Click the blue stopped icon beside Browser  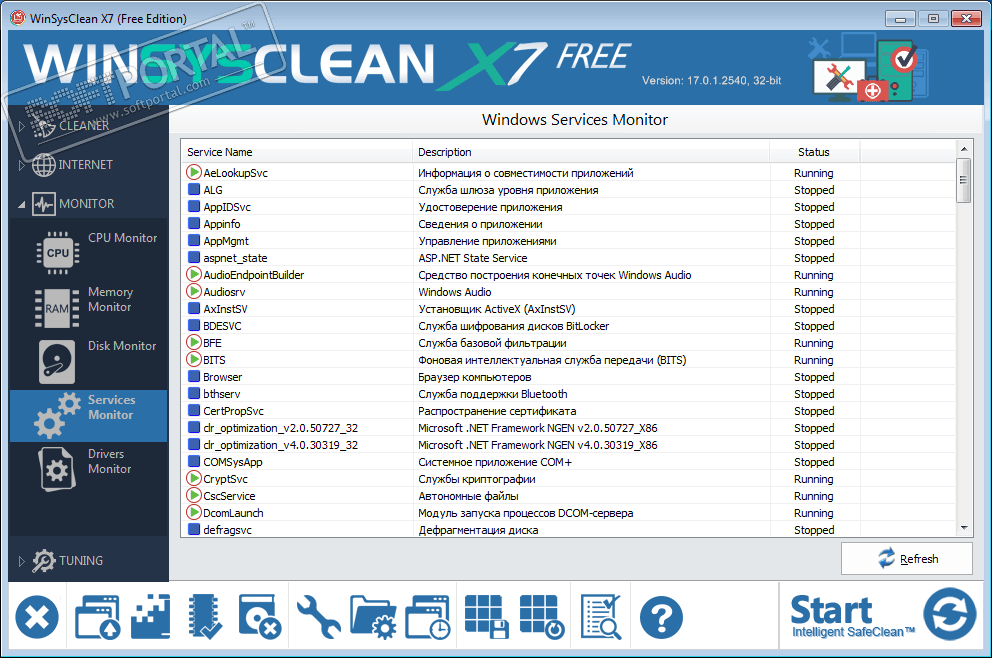[x=194, y=376]
